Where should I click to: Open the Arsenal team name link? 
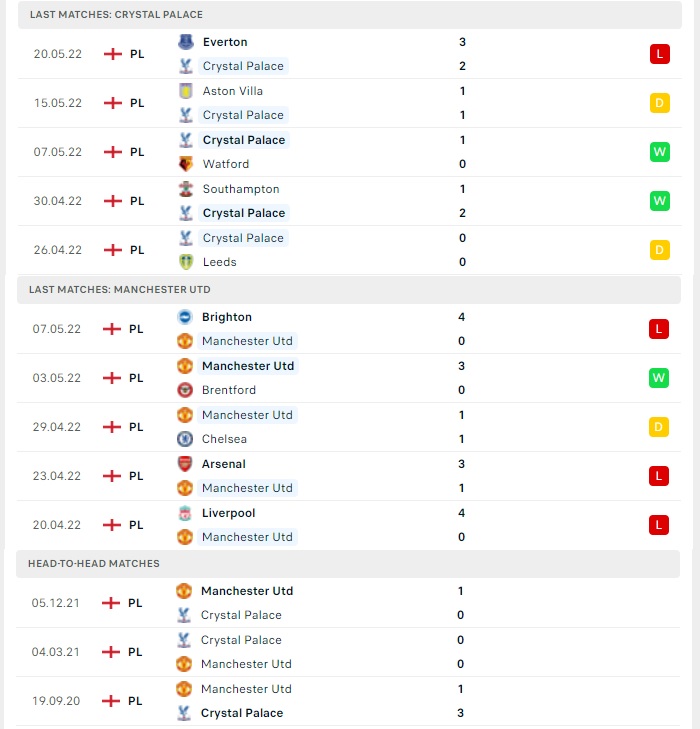[x=224, y=464]
